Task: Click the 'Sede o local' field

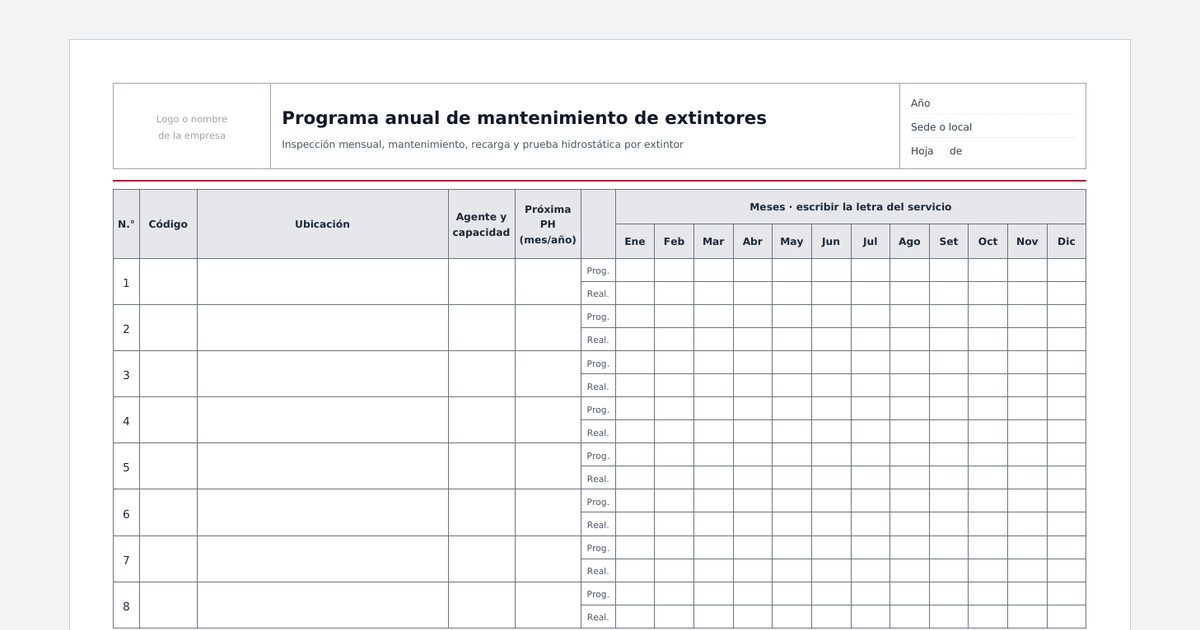Action: coord(993,127)
